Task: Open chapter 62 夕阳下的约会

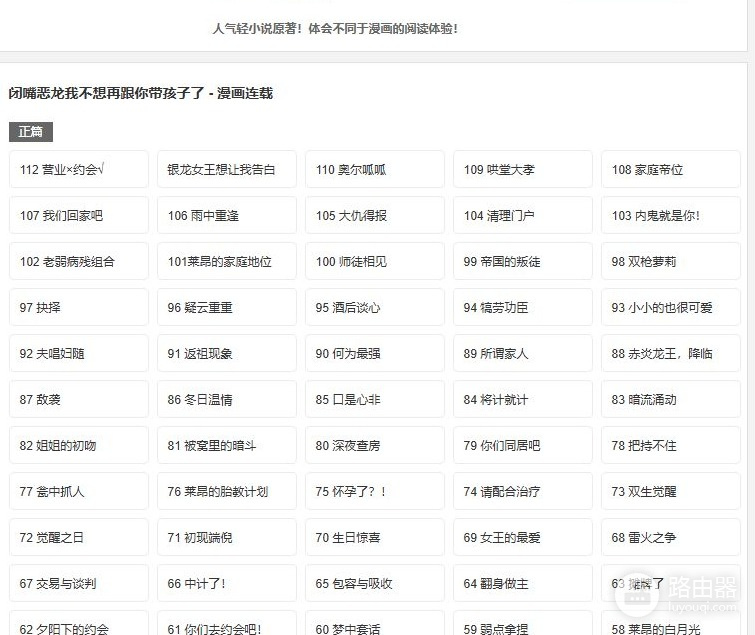Action: click(79, 623)
